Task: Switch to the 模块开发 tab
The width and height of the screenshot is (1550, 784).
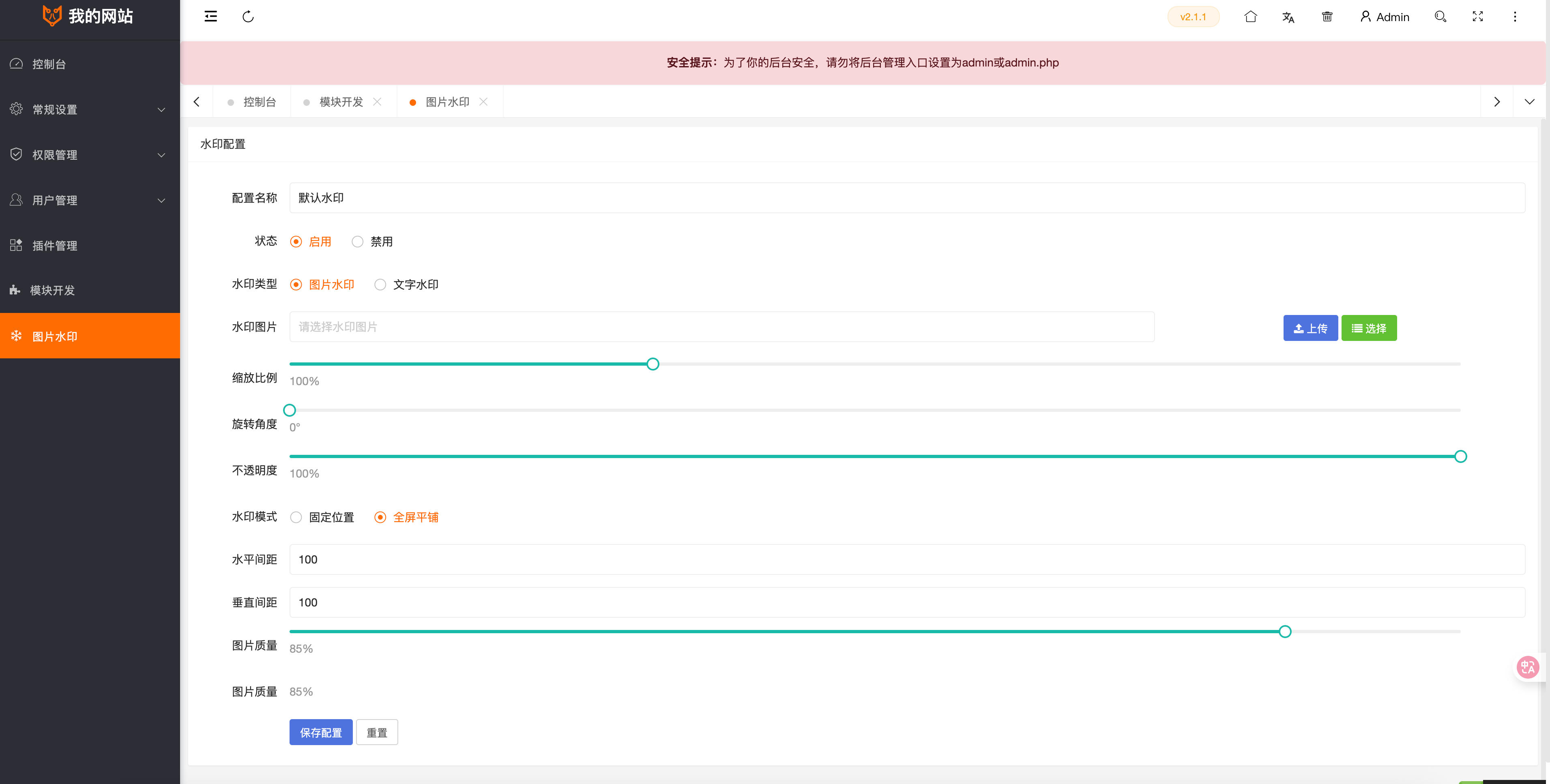Action: tap(341, 102)
